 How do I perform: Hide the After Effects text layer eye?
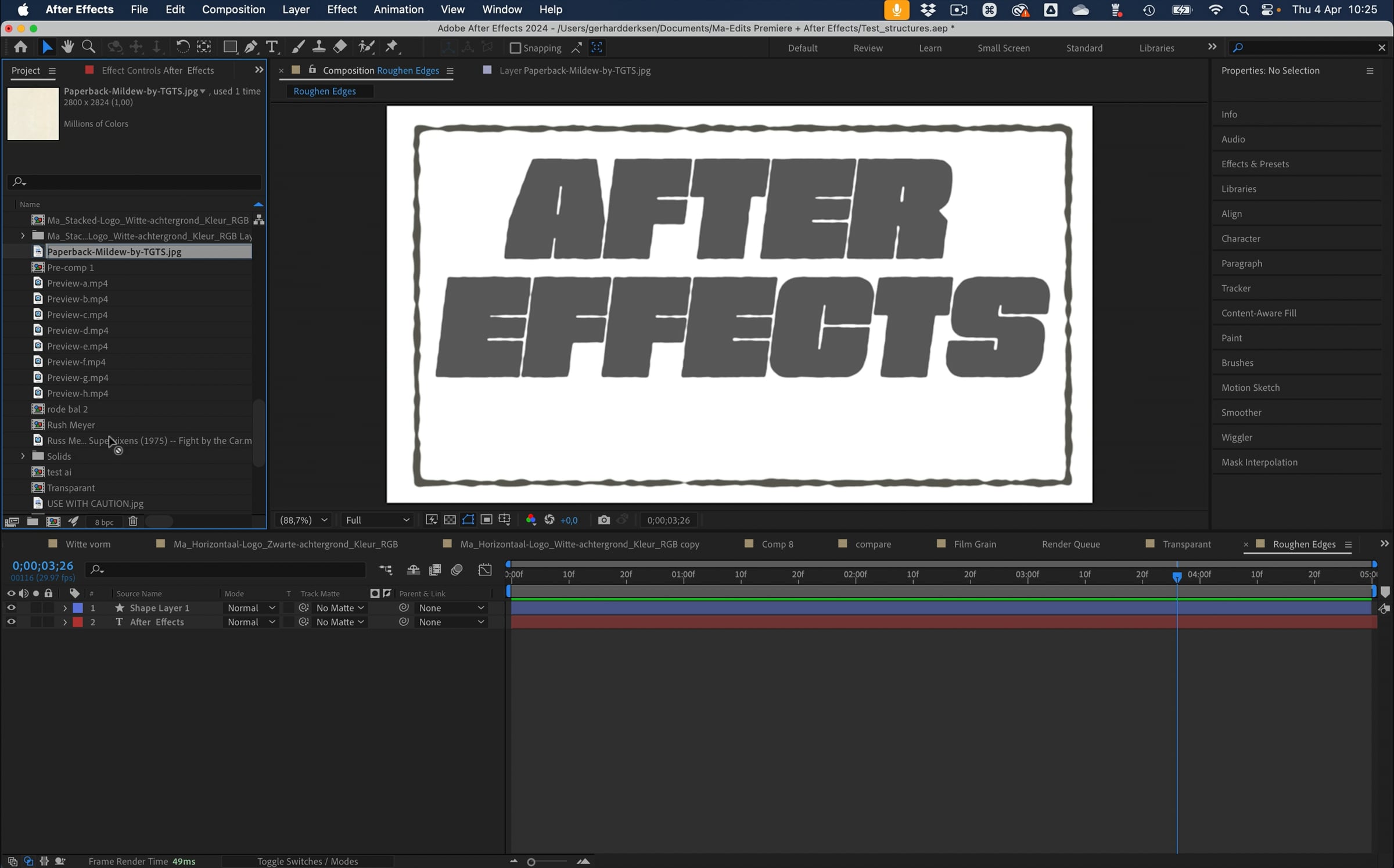click(11, 622)
